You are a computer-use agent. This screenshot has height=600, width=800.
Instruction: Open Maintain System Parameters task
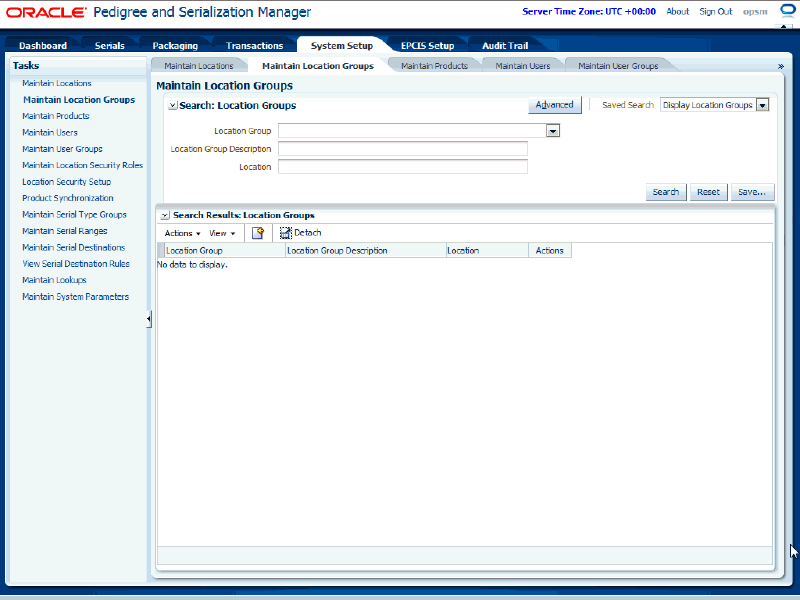76,297
